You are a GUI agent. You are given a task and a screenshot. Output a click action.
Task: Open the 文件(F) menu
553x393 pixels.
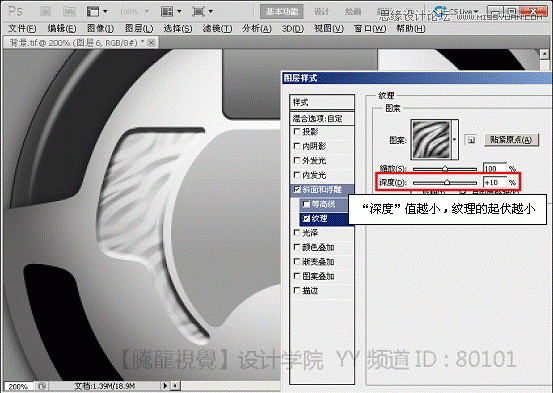click(22, 29)
